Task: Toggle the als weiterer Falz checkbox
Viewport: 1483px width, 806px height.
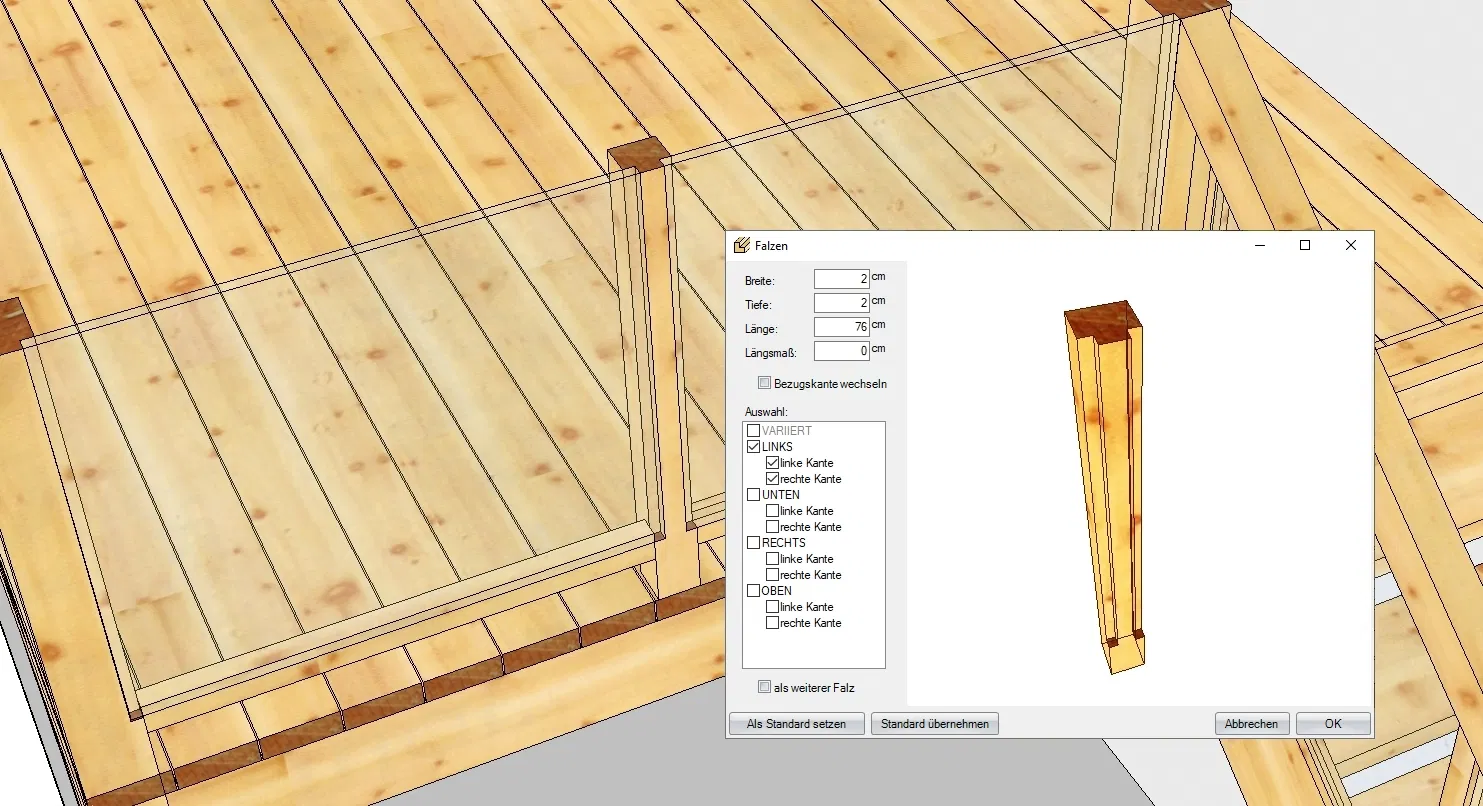Action: tap(765, 687)
